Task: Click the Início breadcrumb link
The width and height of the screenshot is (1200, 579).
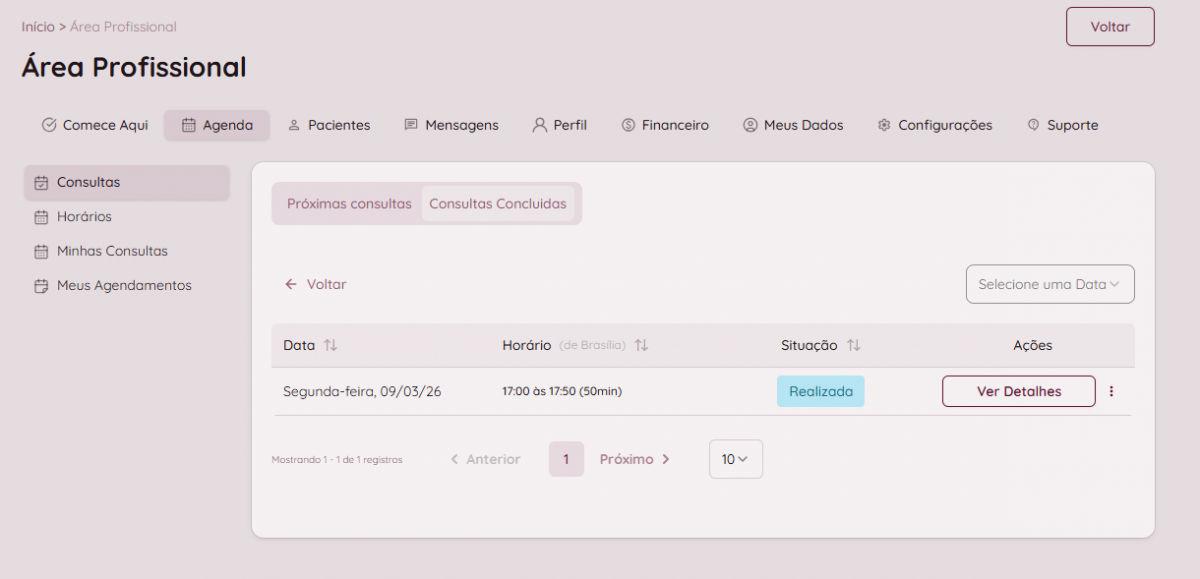Action: click(x=38, y=27)
